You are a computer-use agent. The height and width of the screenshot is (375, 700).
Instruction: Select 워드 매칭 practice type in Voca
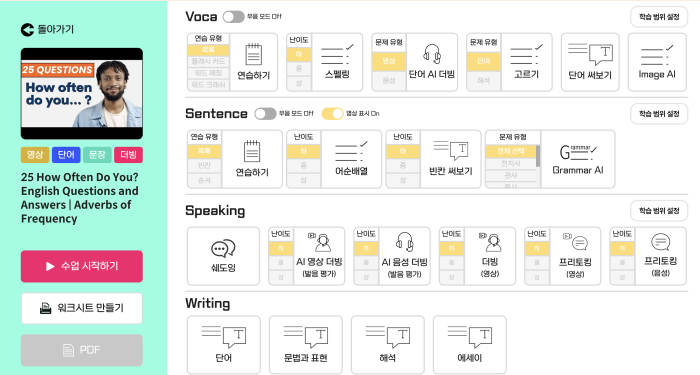(x=208, y=73)
